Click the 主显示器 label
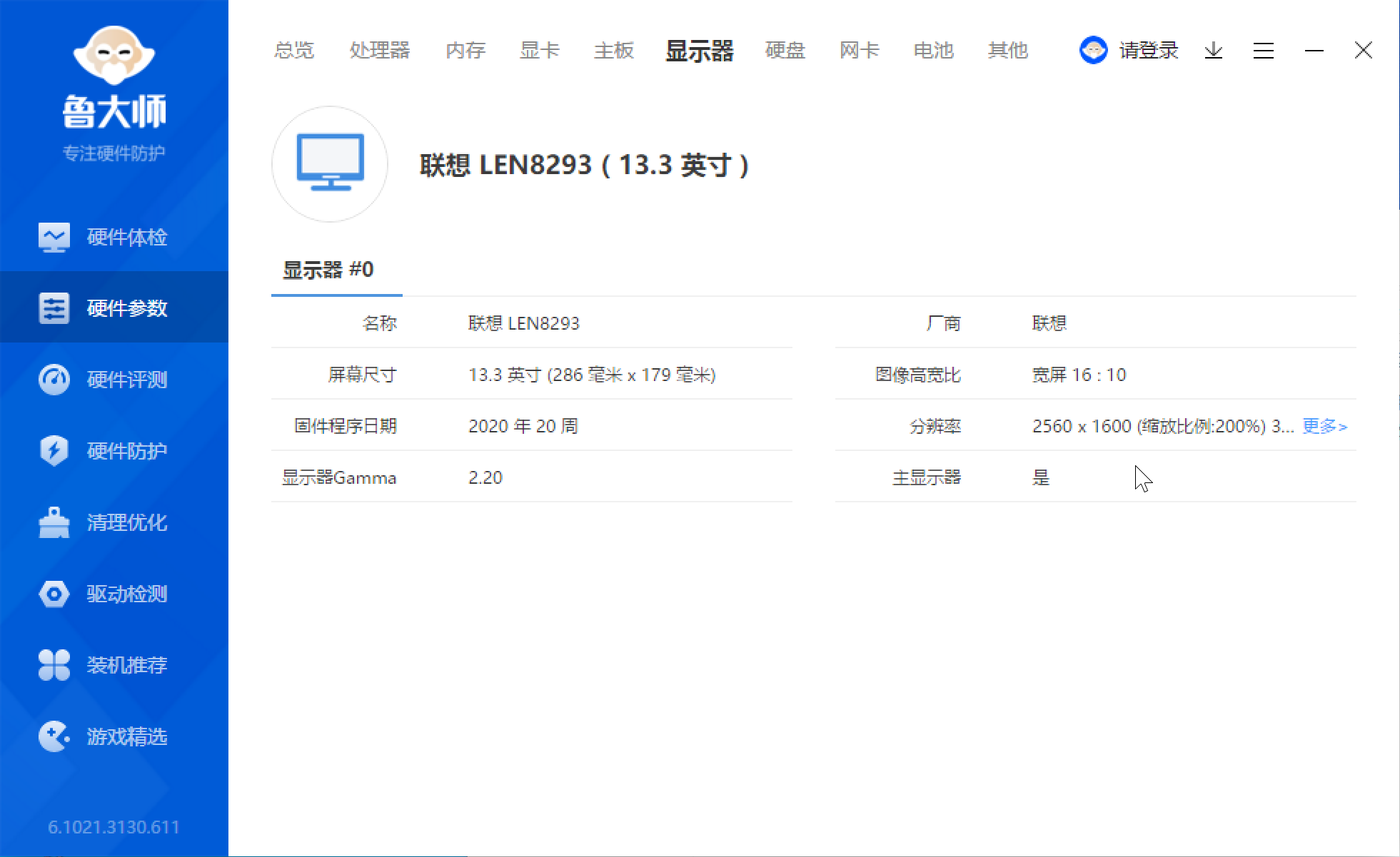Viewport: 1400px width, 857px height. point(927,477)
